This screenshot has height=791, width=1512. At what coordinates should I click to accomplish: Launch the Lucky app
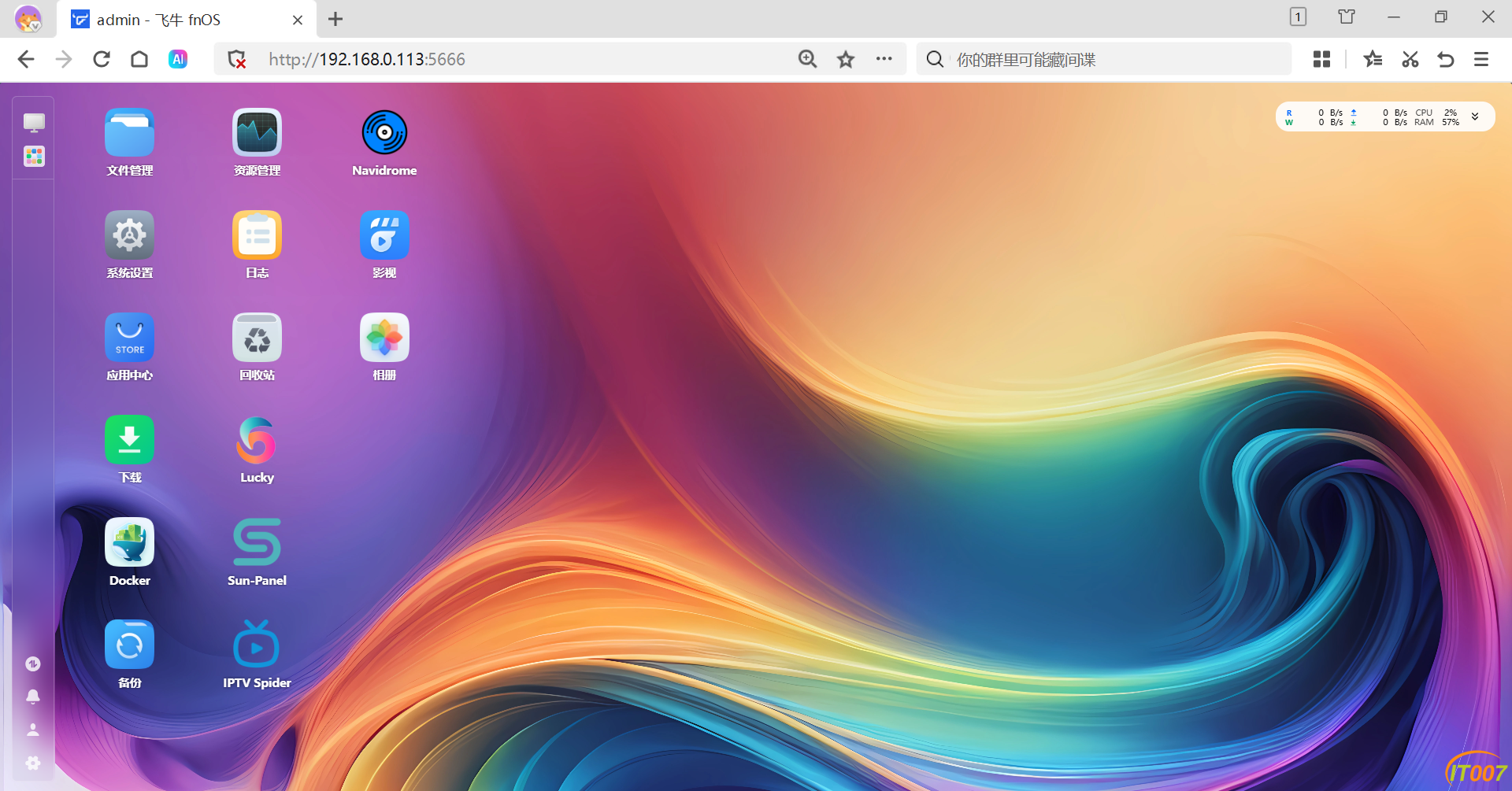[257, 440]
